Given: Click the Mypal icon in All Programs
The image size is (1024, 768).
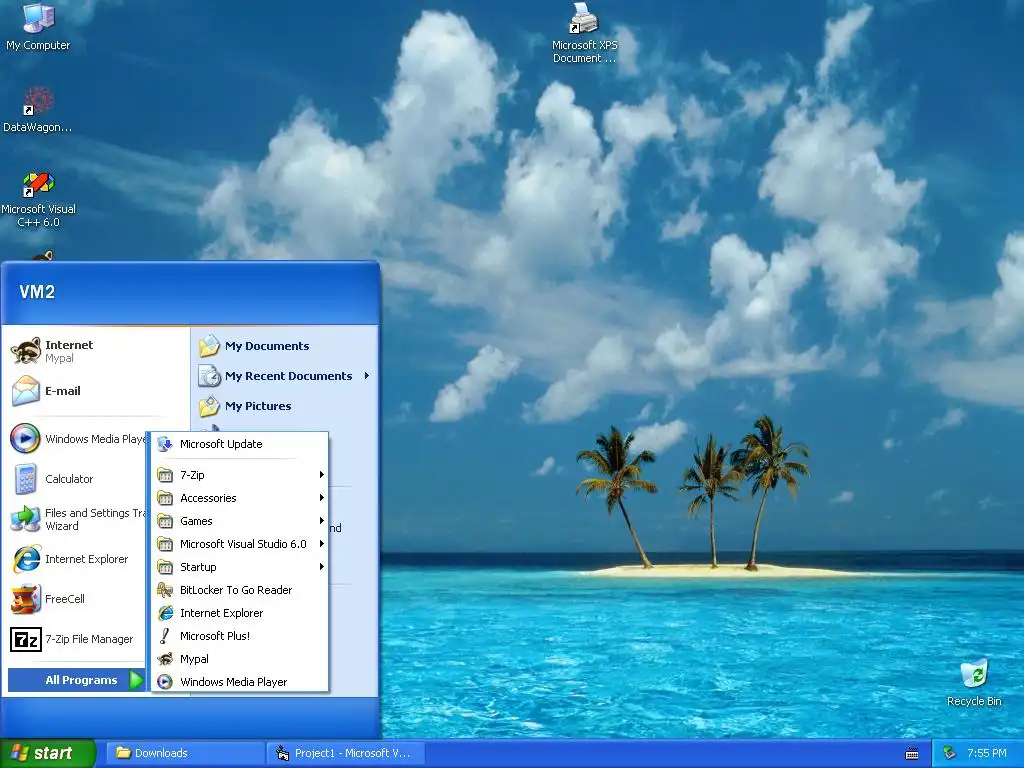Looking at the screenshot, I should 165,659.
